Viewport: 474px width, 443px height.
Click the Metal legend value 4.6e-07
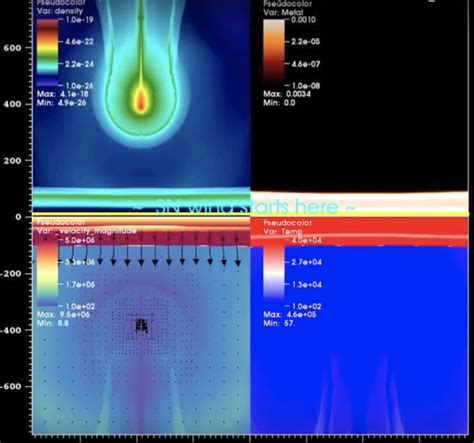coord(306,64)
